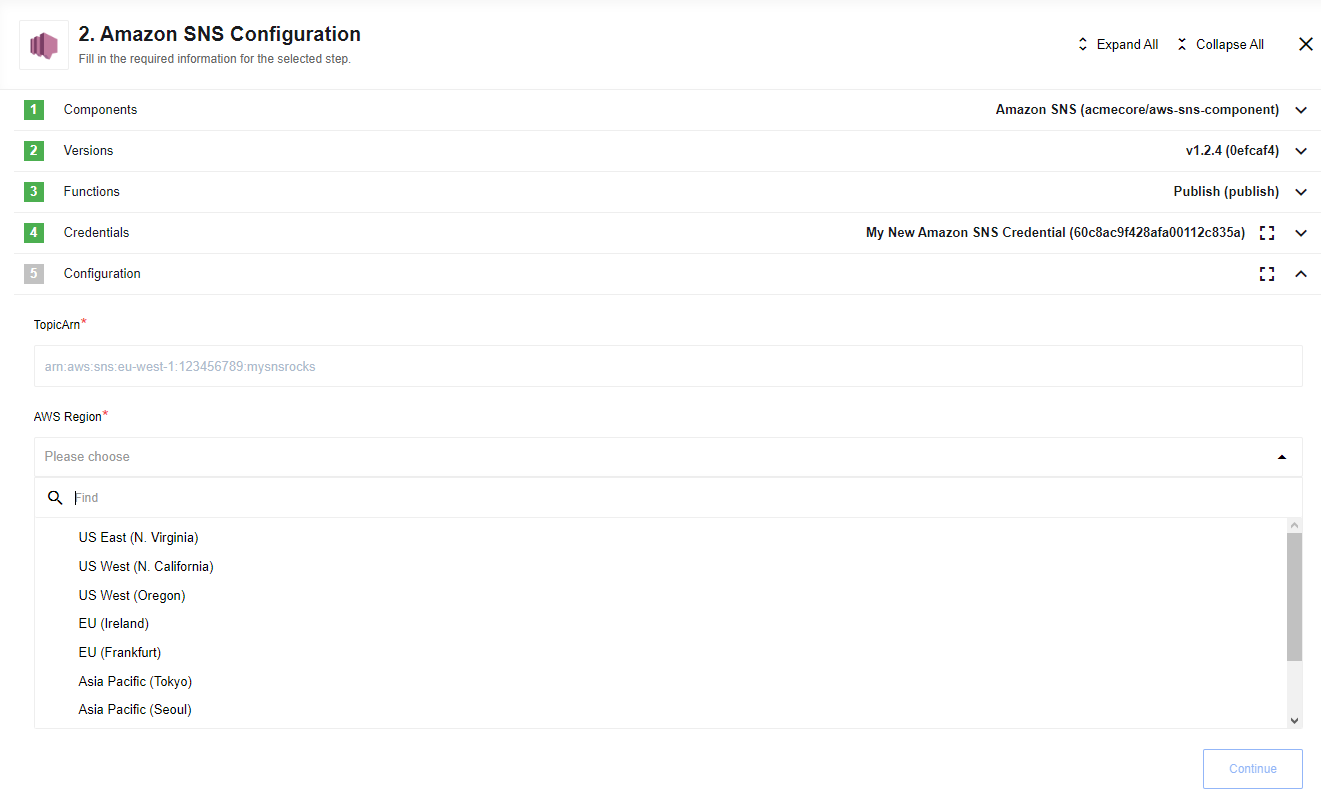The image size is (1321, 800).
Task: Close the configuration panel with X
Action: pos(1305,44)
